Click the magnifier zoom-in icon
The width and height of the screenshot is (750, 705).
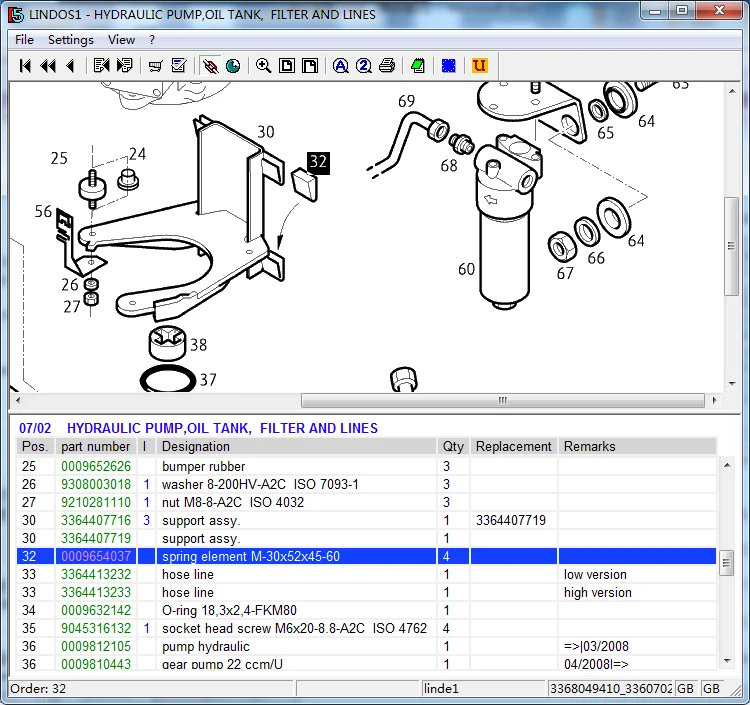click(263, 66)
